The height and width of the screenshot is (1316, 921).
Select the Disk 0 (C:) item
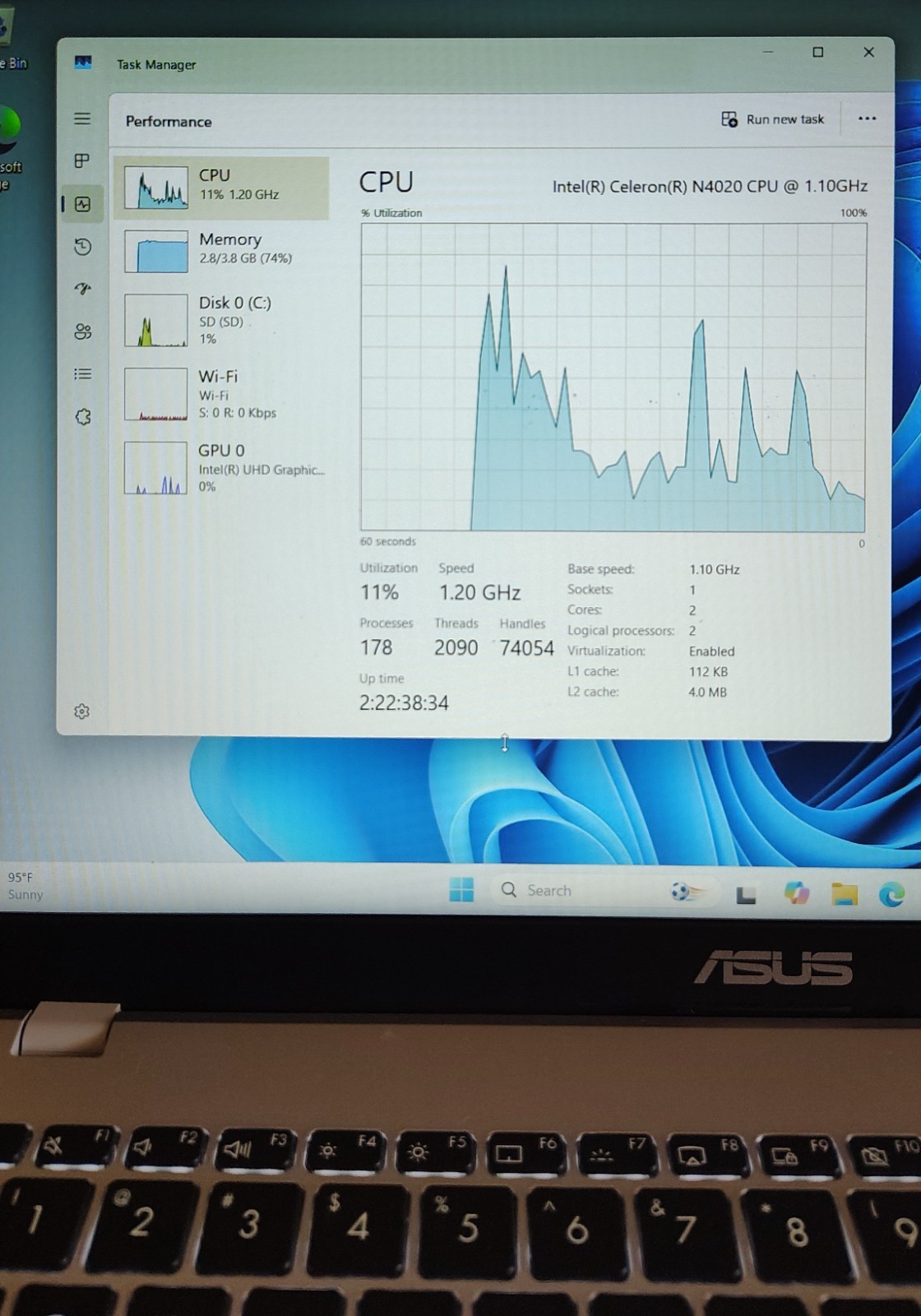[221, 320]
